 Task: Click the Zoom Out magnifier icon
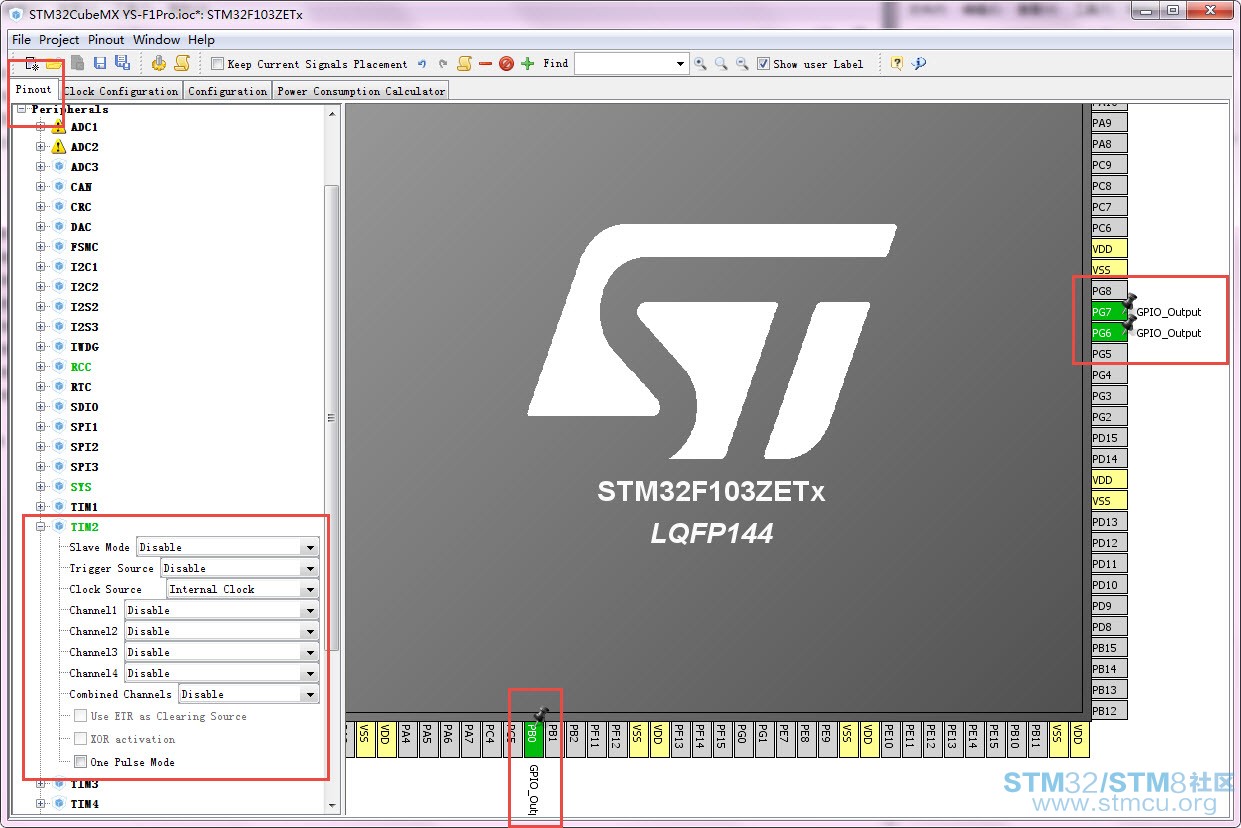point(742,64)
